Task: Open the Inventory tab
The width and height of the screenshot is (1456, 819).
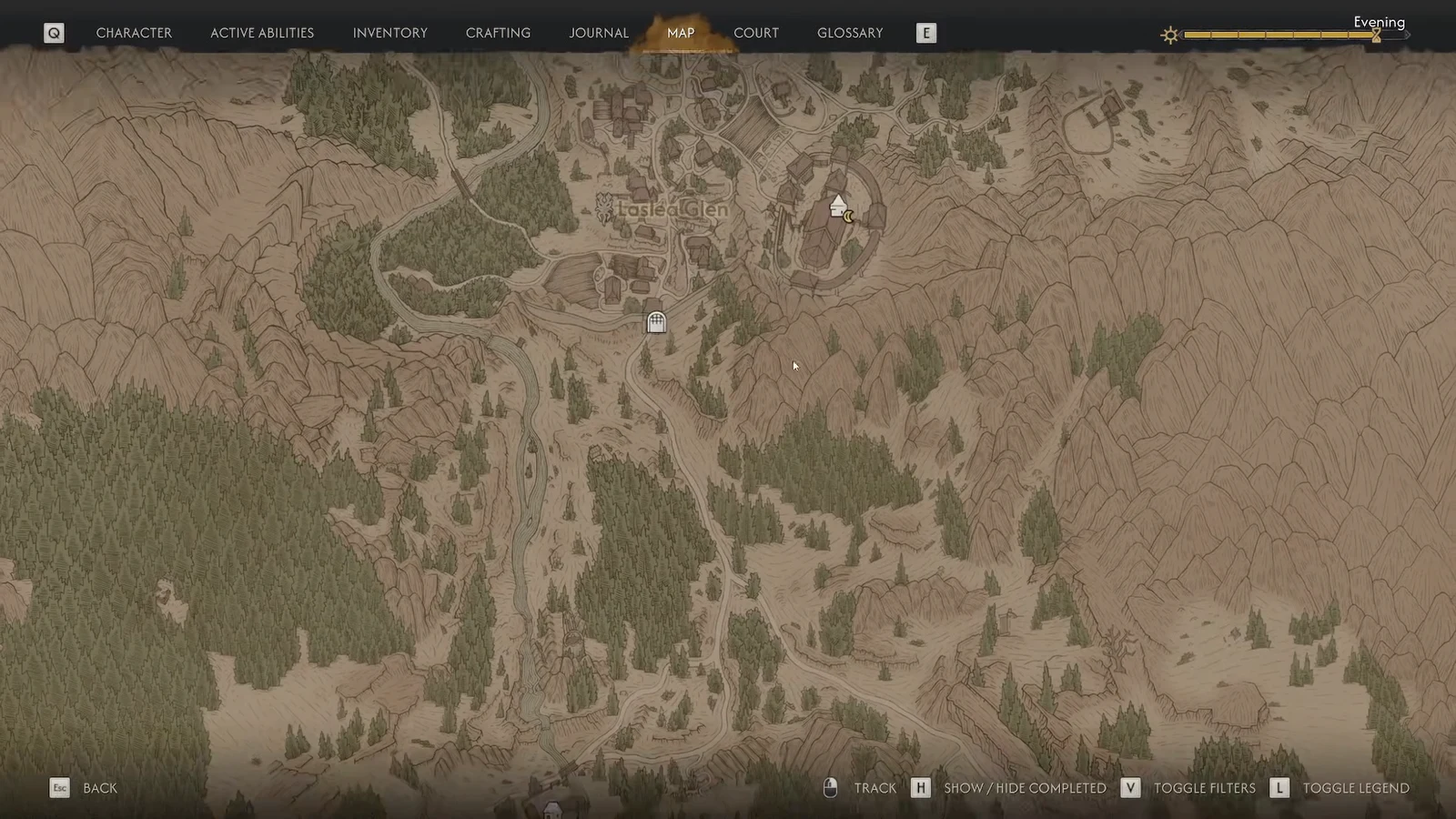Action: (389, 33)
